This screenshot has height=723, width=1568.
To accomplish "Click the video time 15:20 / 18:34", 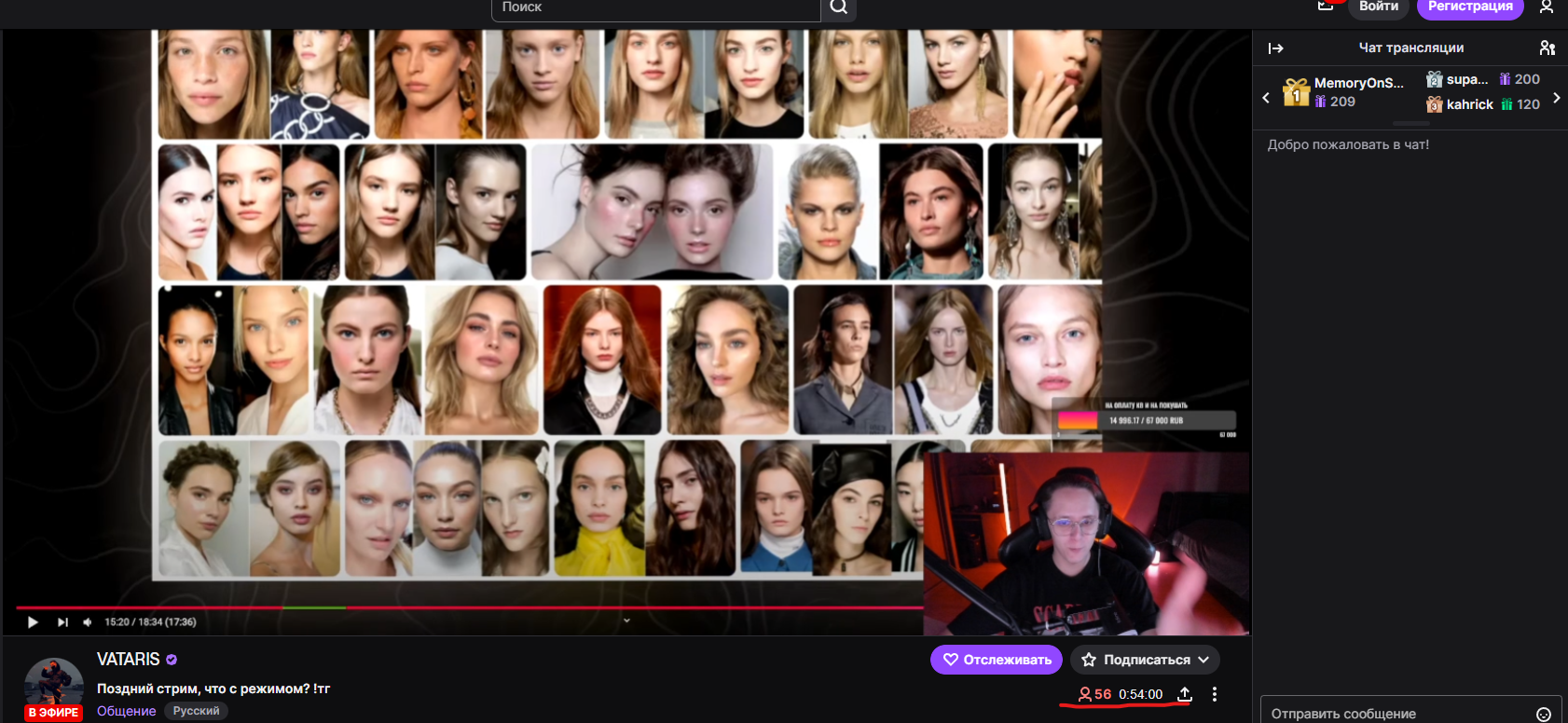I will [150, 622].
